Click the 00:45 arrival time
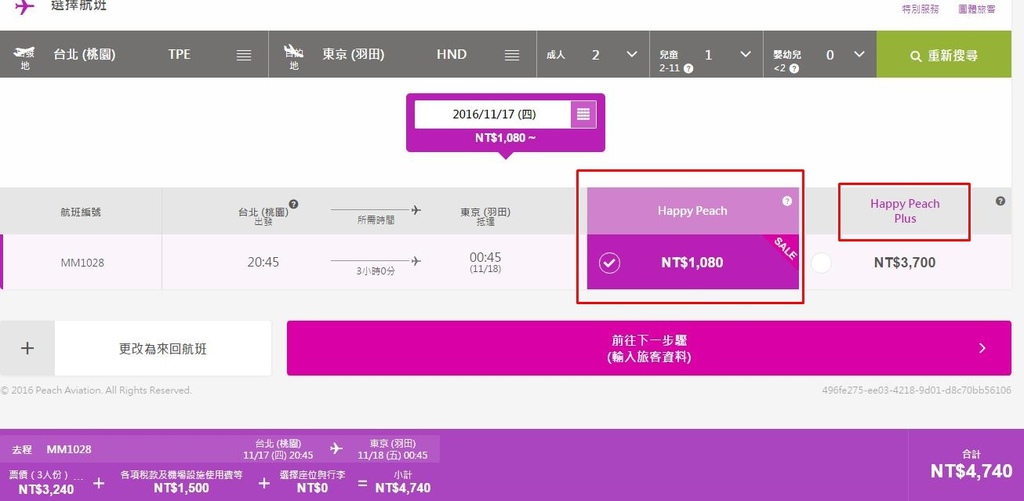1024x501 pixels. (485, 257)
